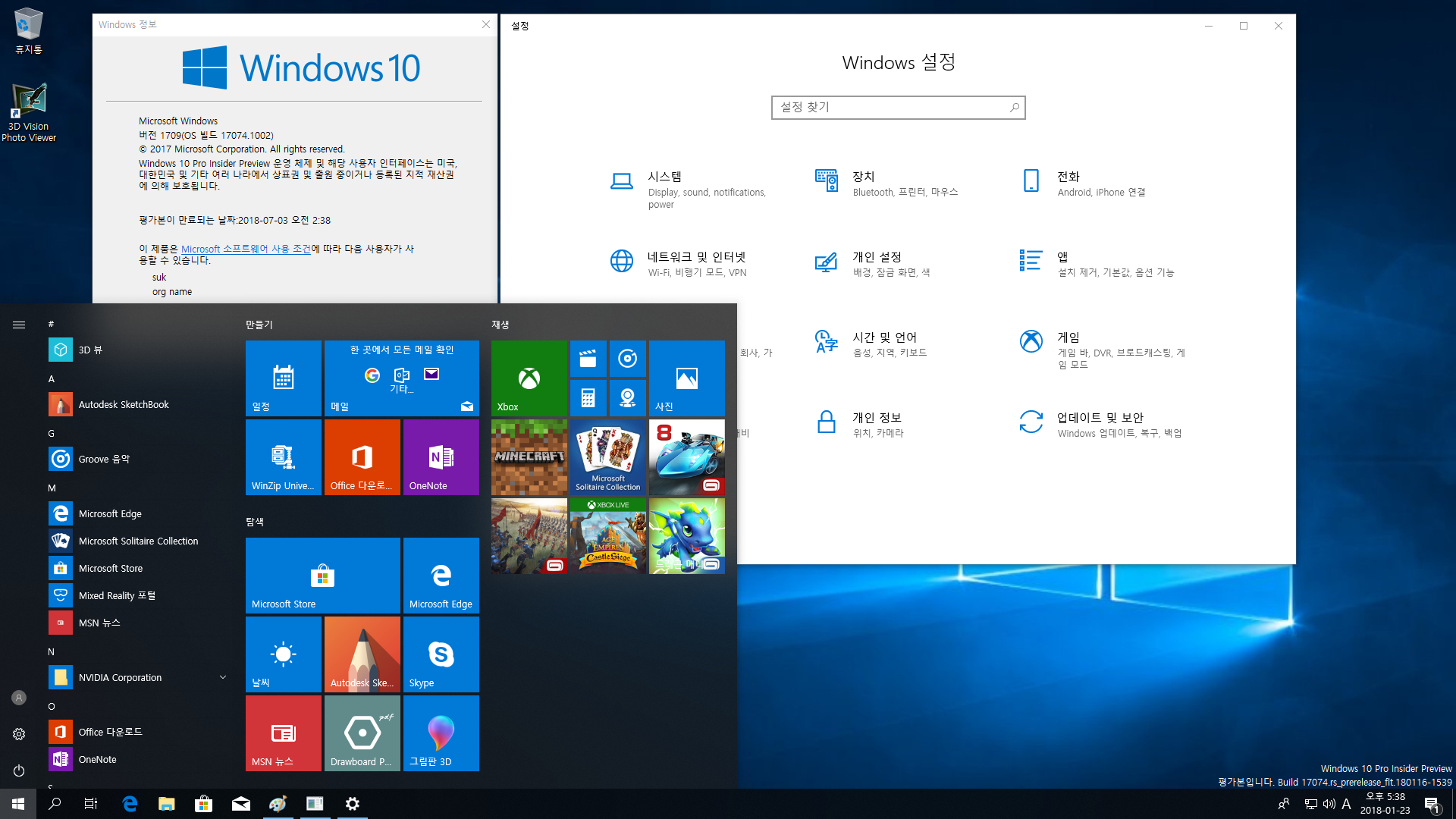The image size is (1456, 819).
Task: Open Office 다운로드 in the app list
Action: point(138,732)
